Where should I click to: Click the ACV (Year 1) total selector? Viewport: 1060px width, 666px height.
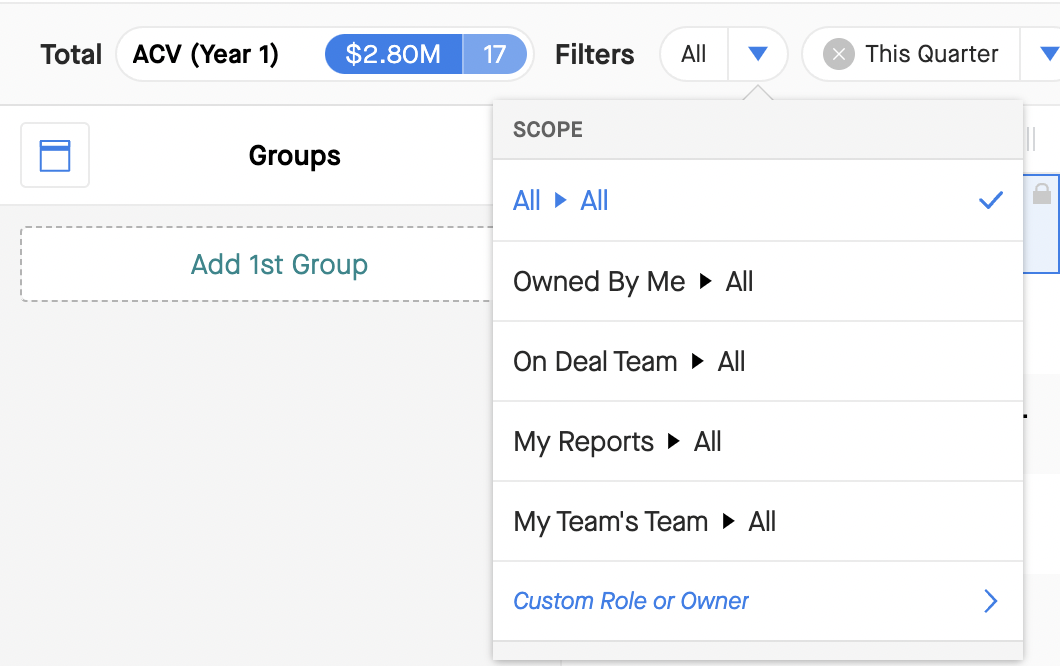[x=206, y=54]
